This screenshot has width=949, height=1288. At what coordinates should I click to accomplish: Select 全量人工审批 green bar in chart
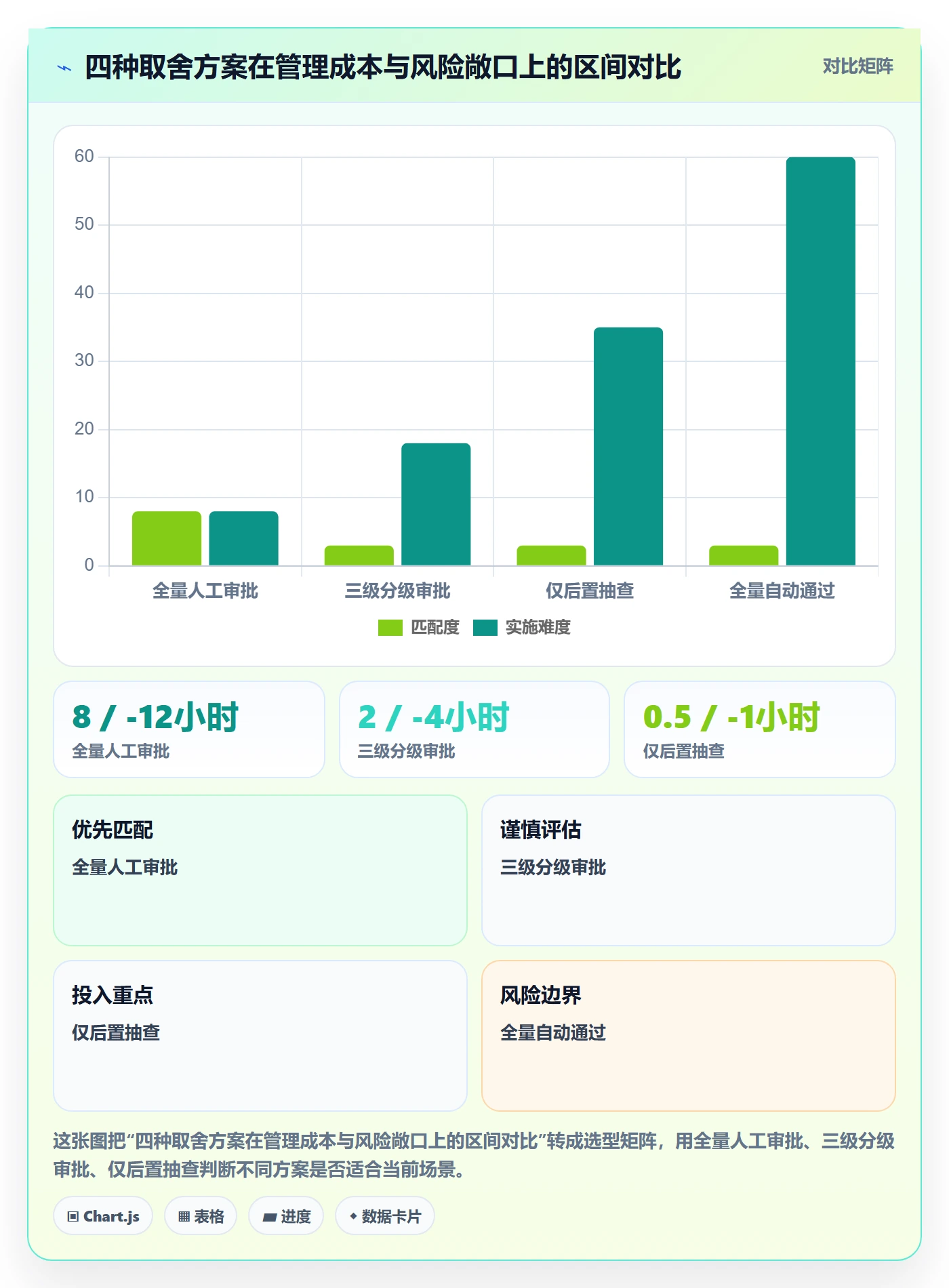coord(167,538)
